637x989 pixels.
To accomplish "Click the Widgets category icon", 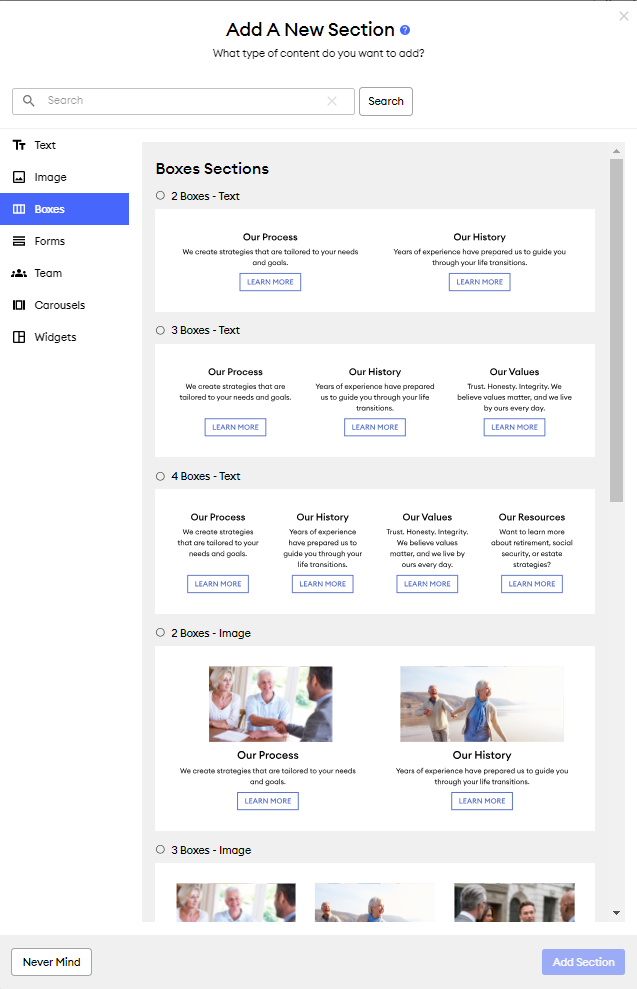I will coord(19,337).
